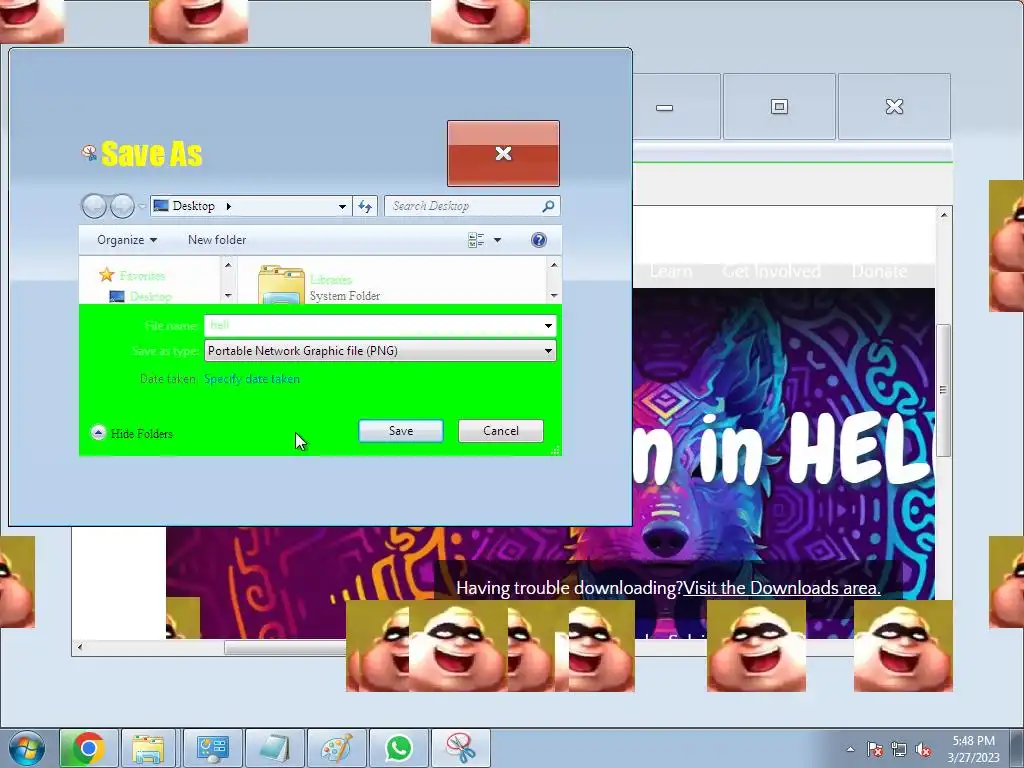Open Learn in the webpage menu
This screenshot has width=1024, height=768.
[671, 271]
